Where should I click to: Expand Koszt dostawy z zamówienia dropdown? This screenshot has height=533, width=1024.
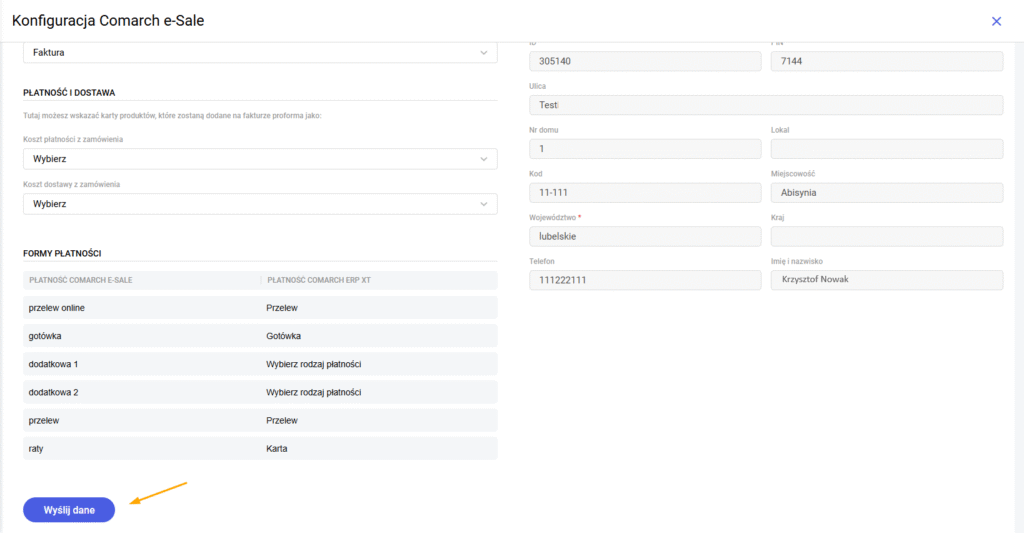click(260, 204)
